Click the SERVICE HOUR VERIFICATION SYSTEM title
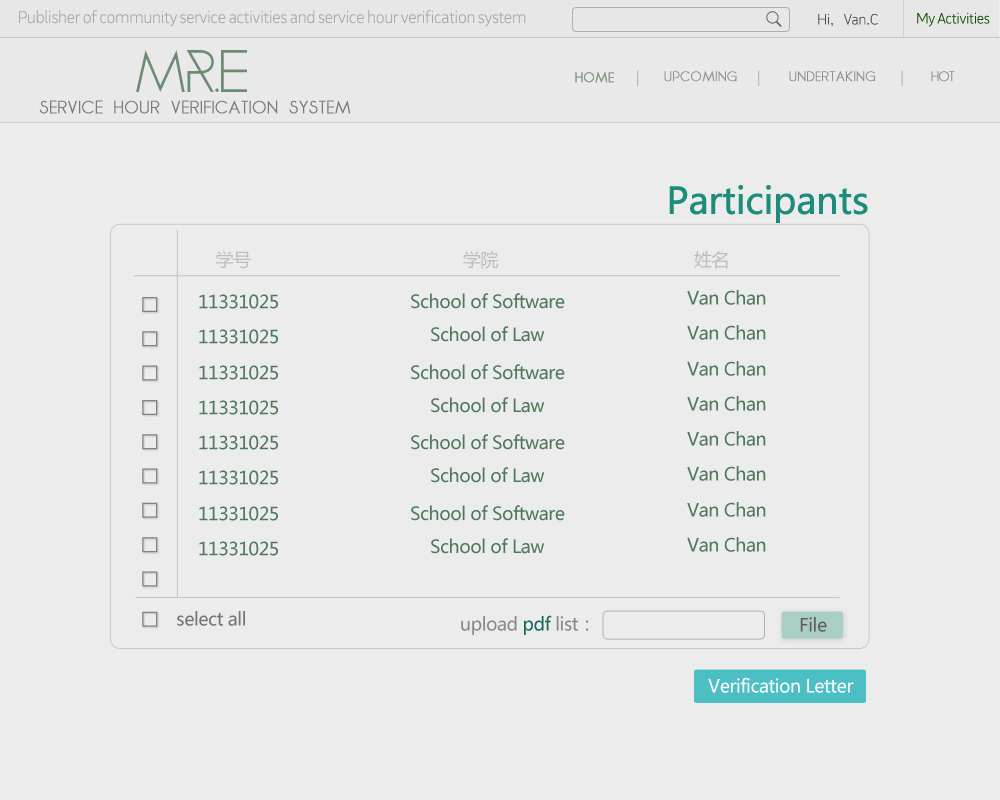Image resolution: width=1000 pixels, height=800 pixels. click(x=195, y=107)
